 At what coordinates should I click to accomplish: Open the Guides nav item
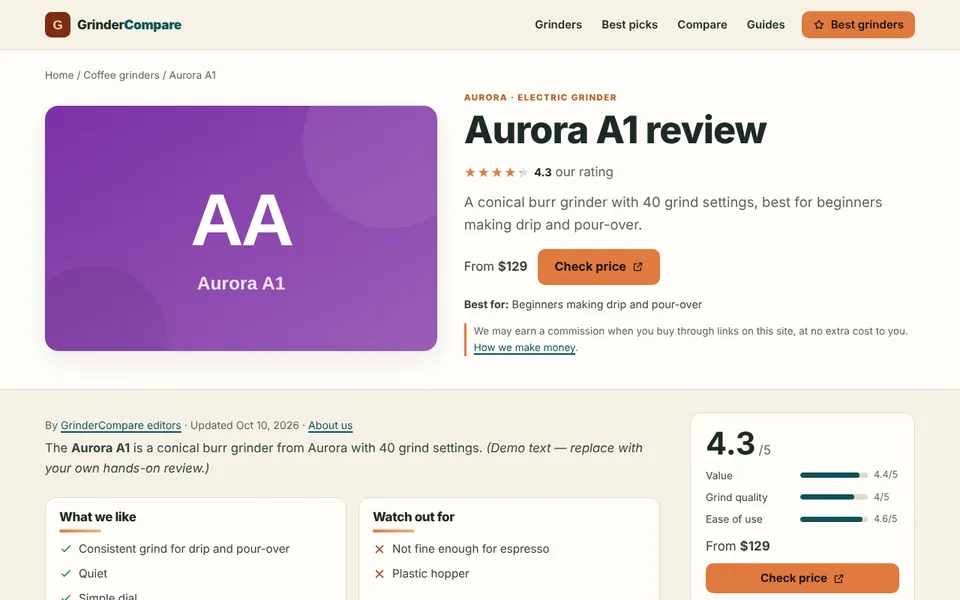[765, 25]
